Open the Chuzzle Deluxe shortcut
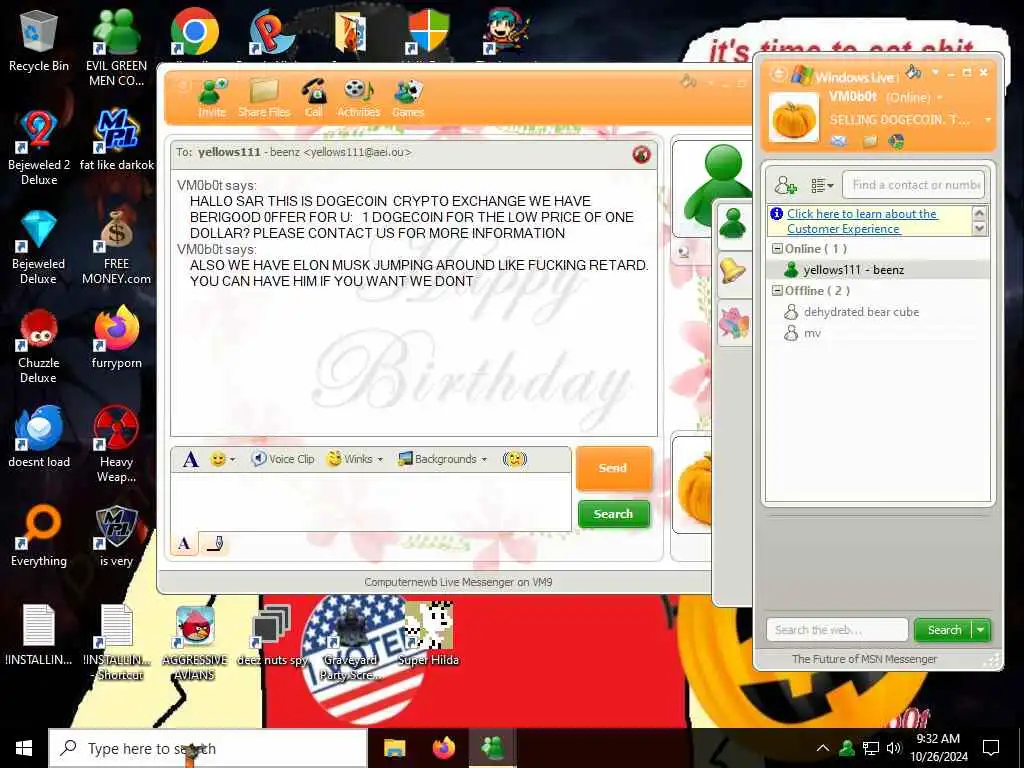The width and height of the screenshot is (1024, 768). click(x=39, y=345)
